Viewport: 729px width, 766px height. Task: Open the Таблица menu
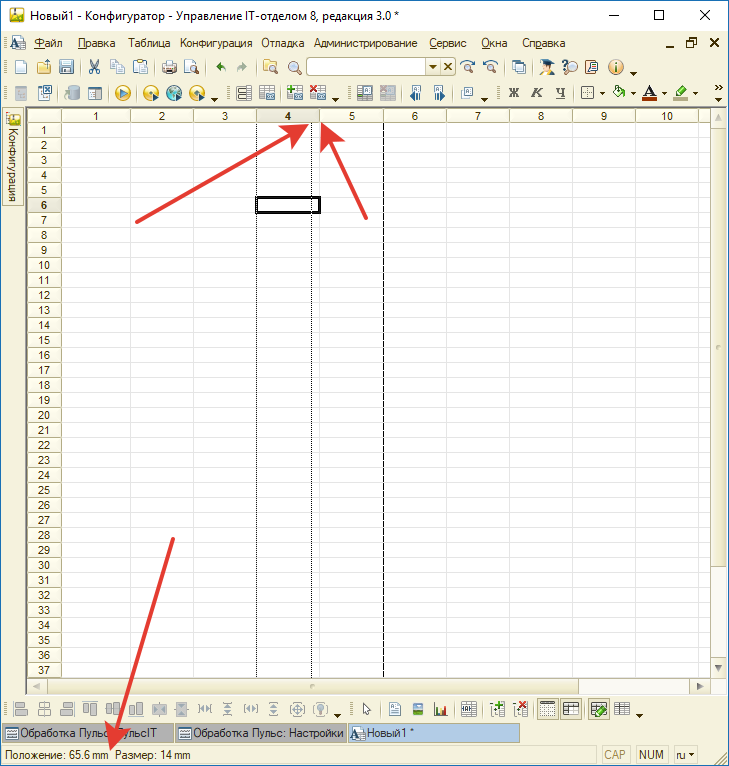click(x=149, y=43)
